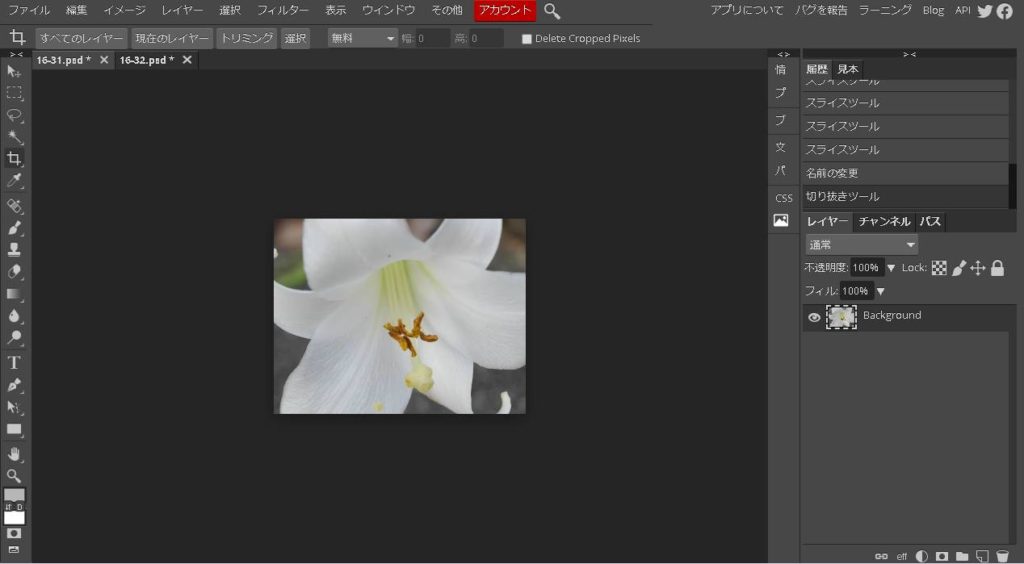Open the フィルター menu
Viewport: 1024px width, 564px height.
click(283, 11)
